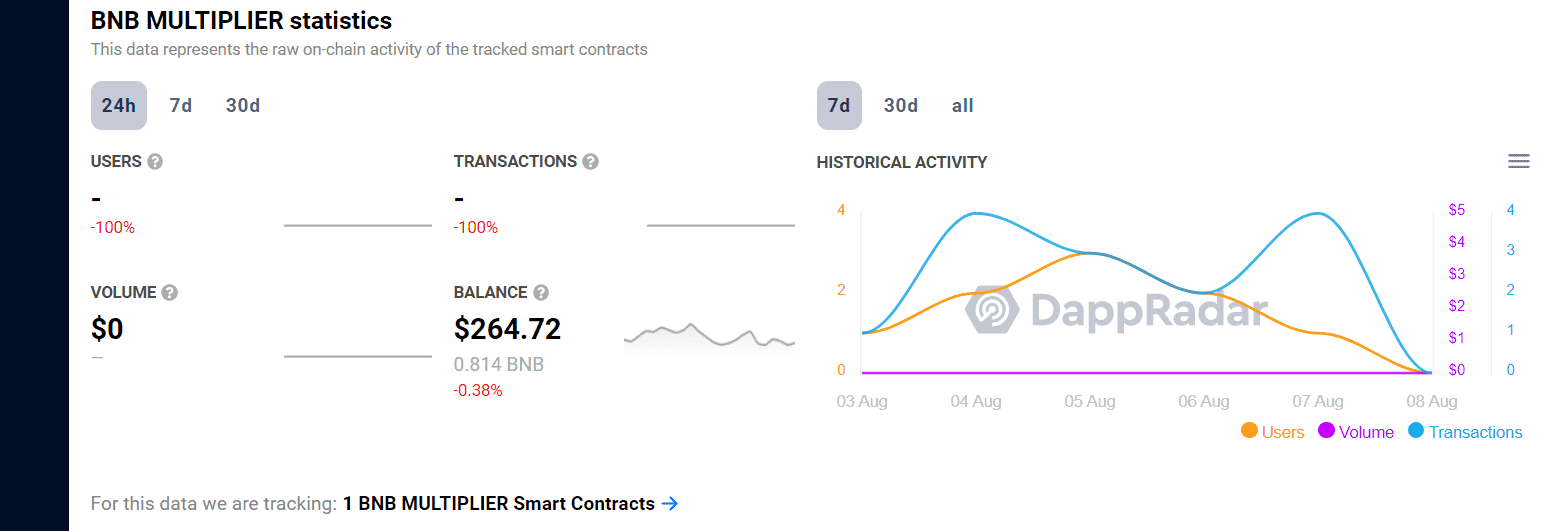Viewport: 1546px width, 531px height.
Task: Select 7d range for historical activity
Action: [839, 106]
